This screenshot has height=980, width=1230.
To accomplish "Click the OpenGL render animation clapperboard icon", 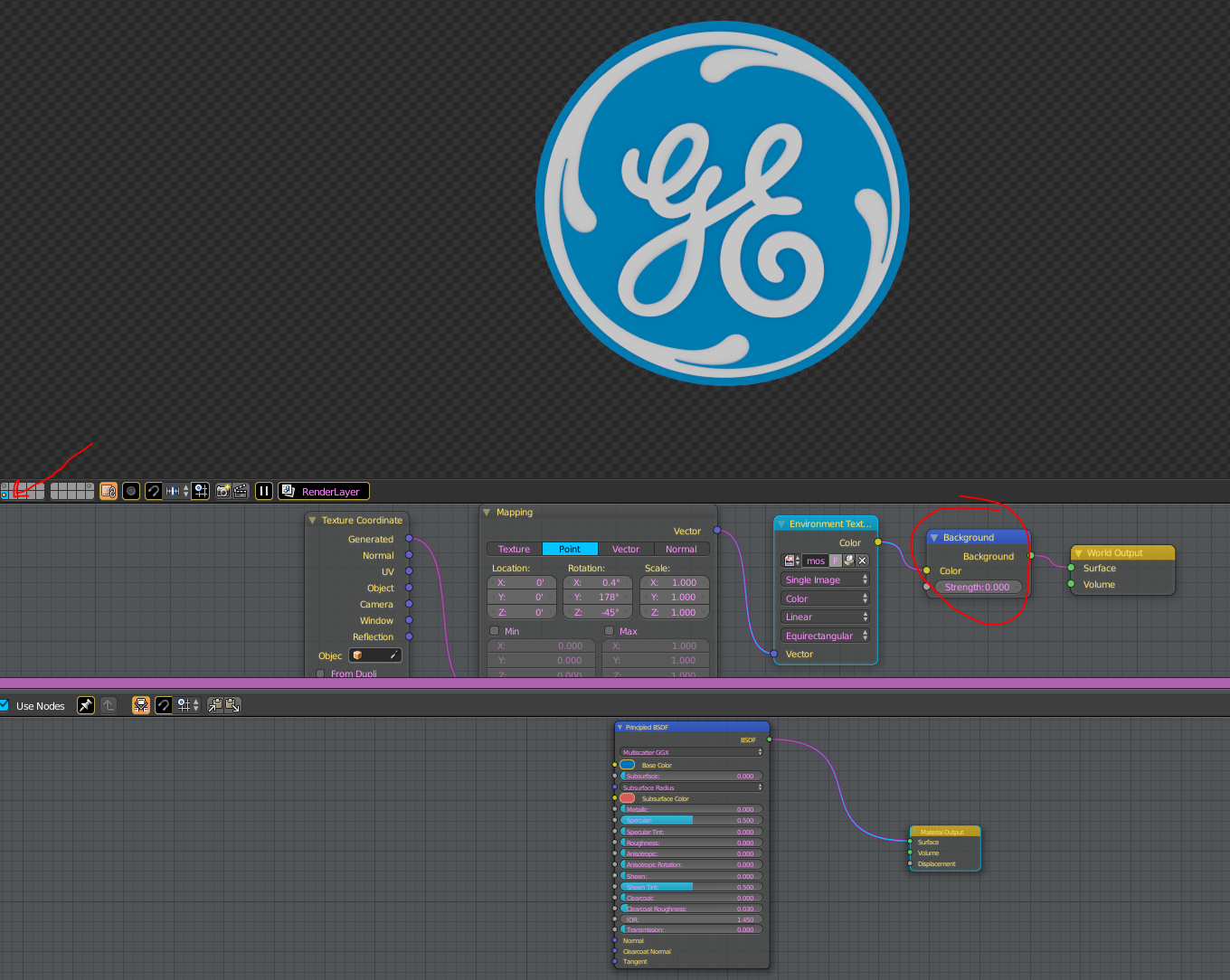I will 241,491.
